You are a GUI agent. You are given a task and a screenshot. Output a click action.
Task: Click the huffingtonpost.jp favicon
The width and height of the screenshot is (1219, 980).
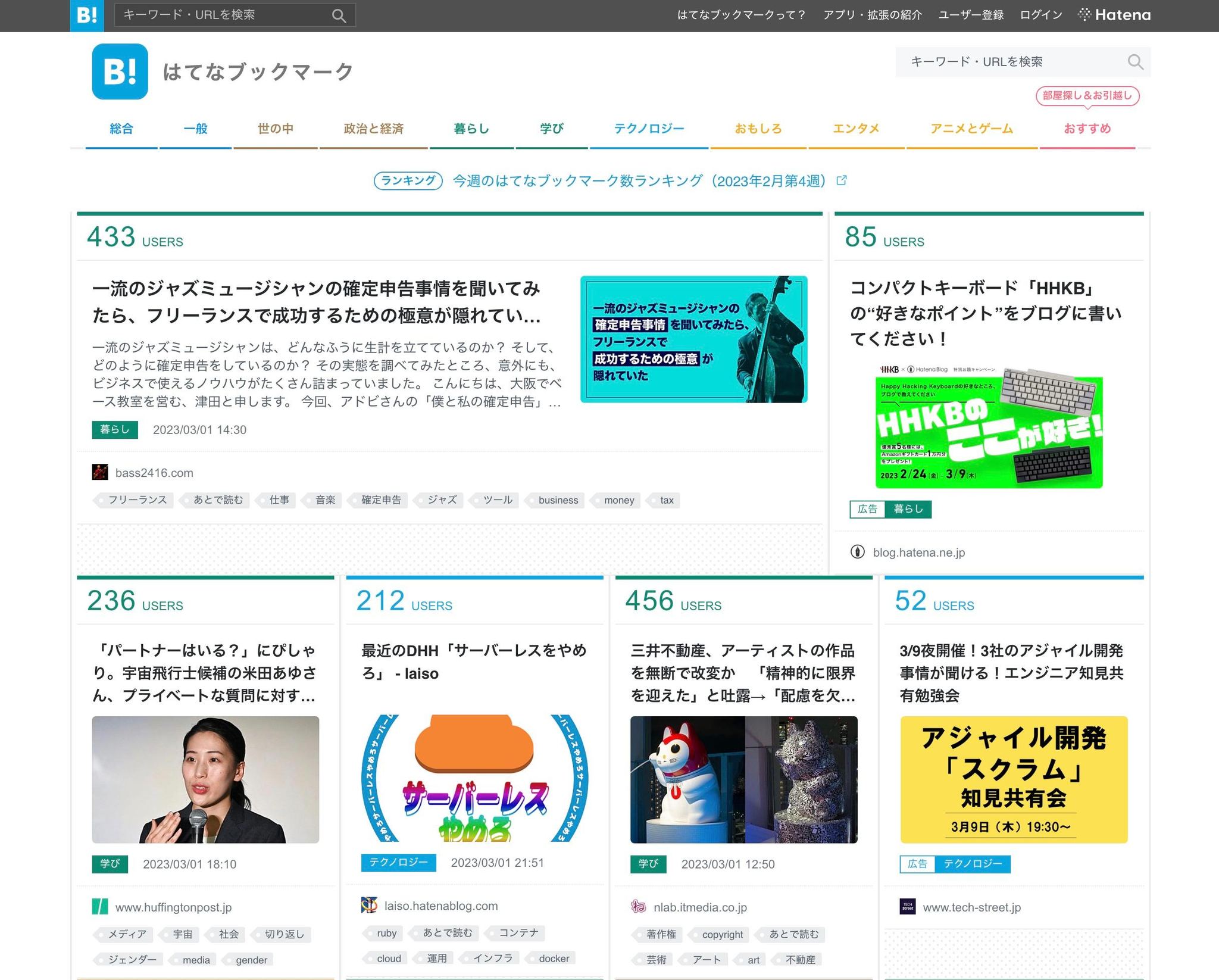(x=100, y=907)
